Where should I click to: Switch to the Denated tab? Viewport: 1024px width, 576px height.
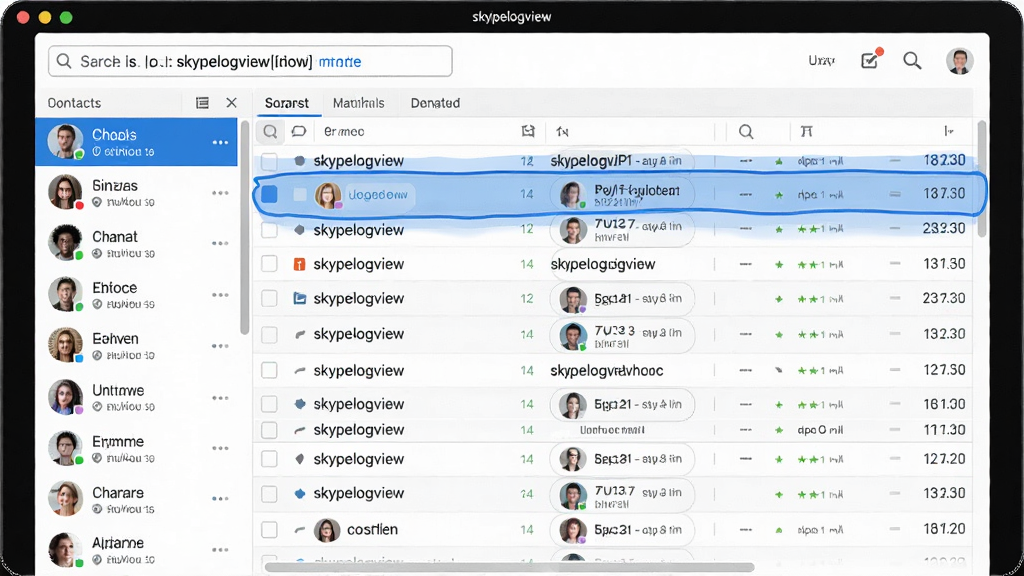pos(435,103)
